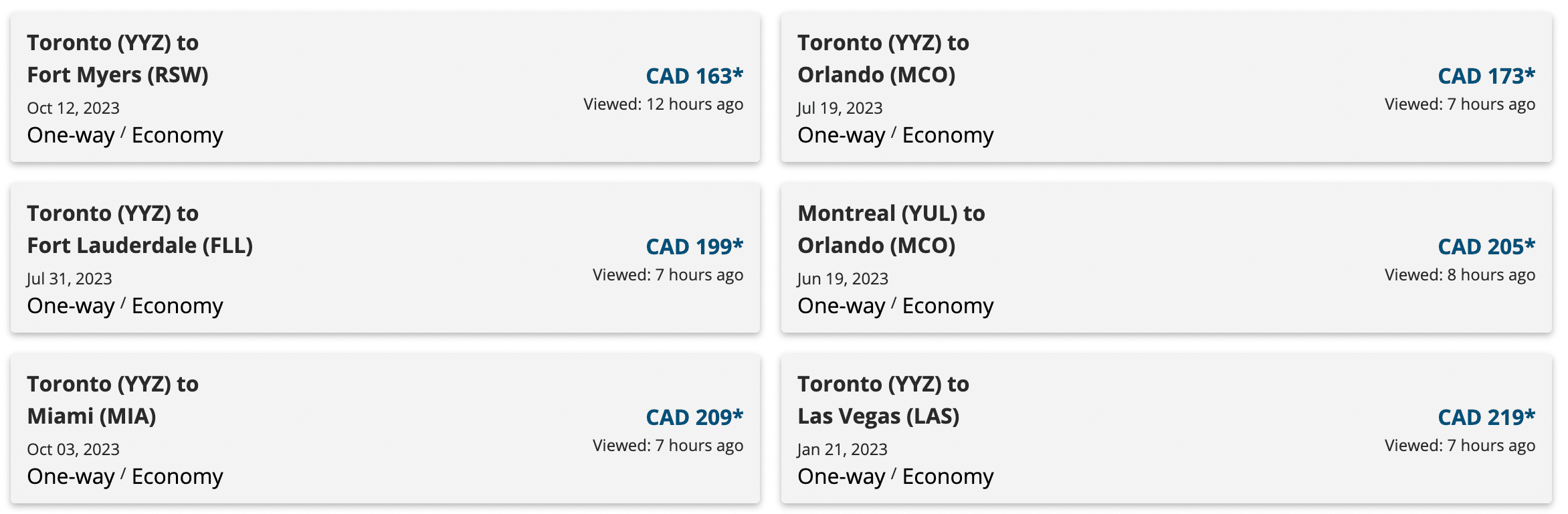Open Montreal to Orlando flight card
The height and width of the screenshot is (514, 1568).
coord(1165,258)
